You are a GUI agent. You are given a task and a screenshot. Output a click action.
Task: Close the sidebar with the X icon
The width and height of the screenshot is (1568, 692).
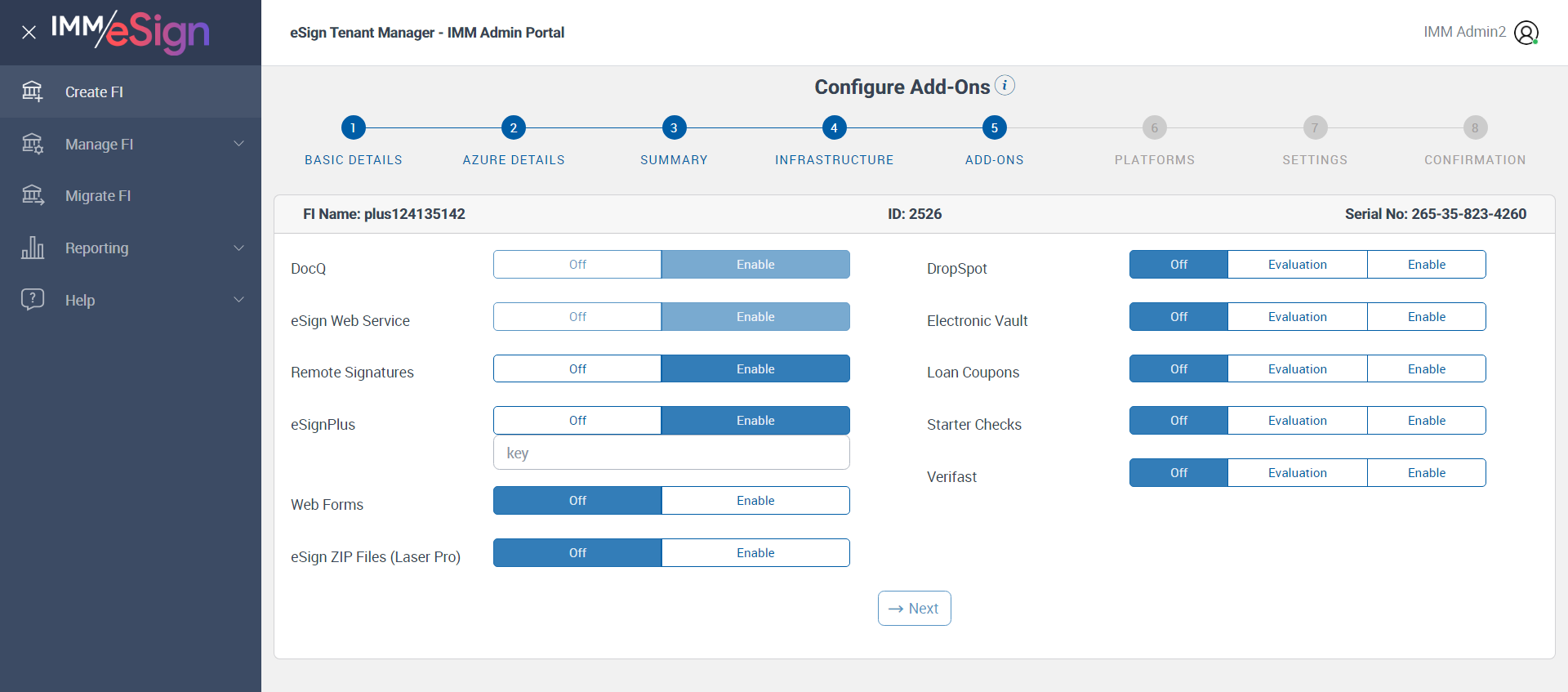tap(29, 33)
